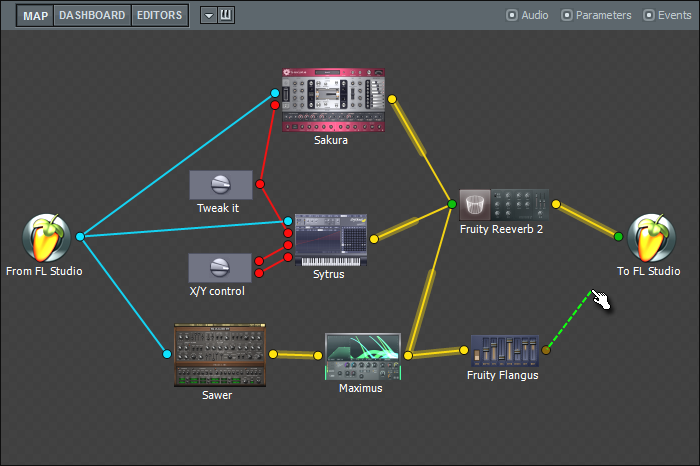
Task: Open the dropdown arrow menu in toolbar
Action: click(x=207, y=15)
